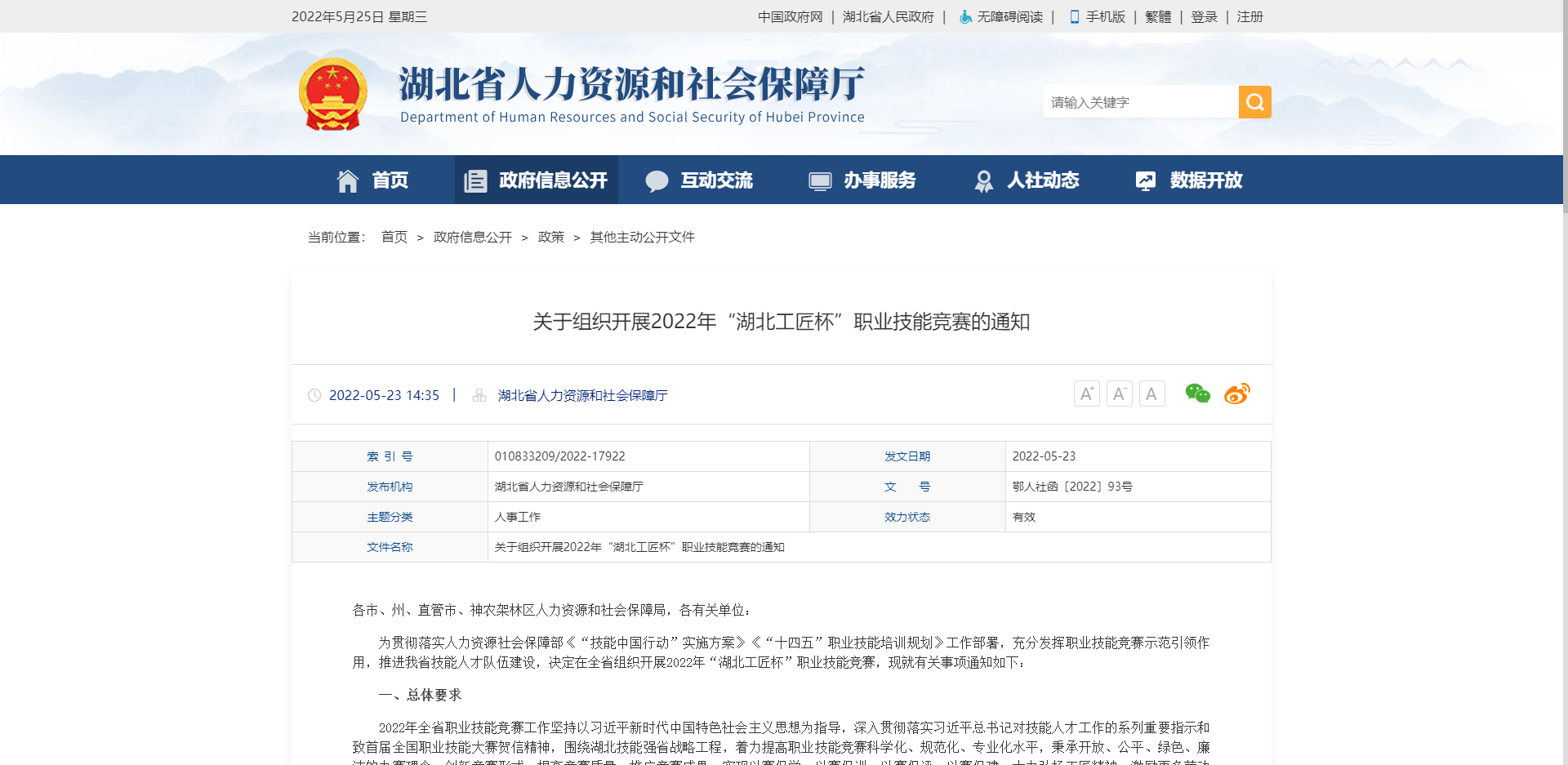The height and width of the screenshot is (765, 1568).
Task: Switch to 繁體 traditional Chinese
Action: point(1158,16)
